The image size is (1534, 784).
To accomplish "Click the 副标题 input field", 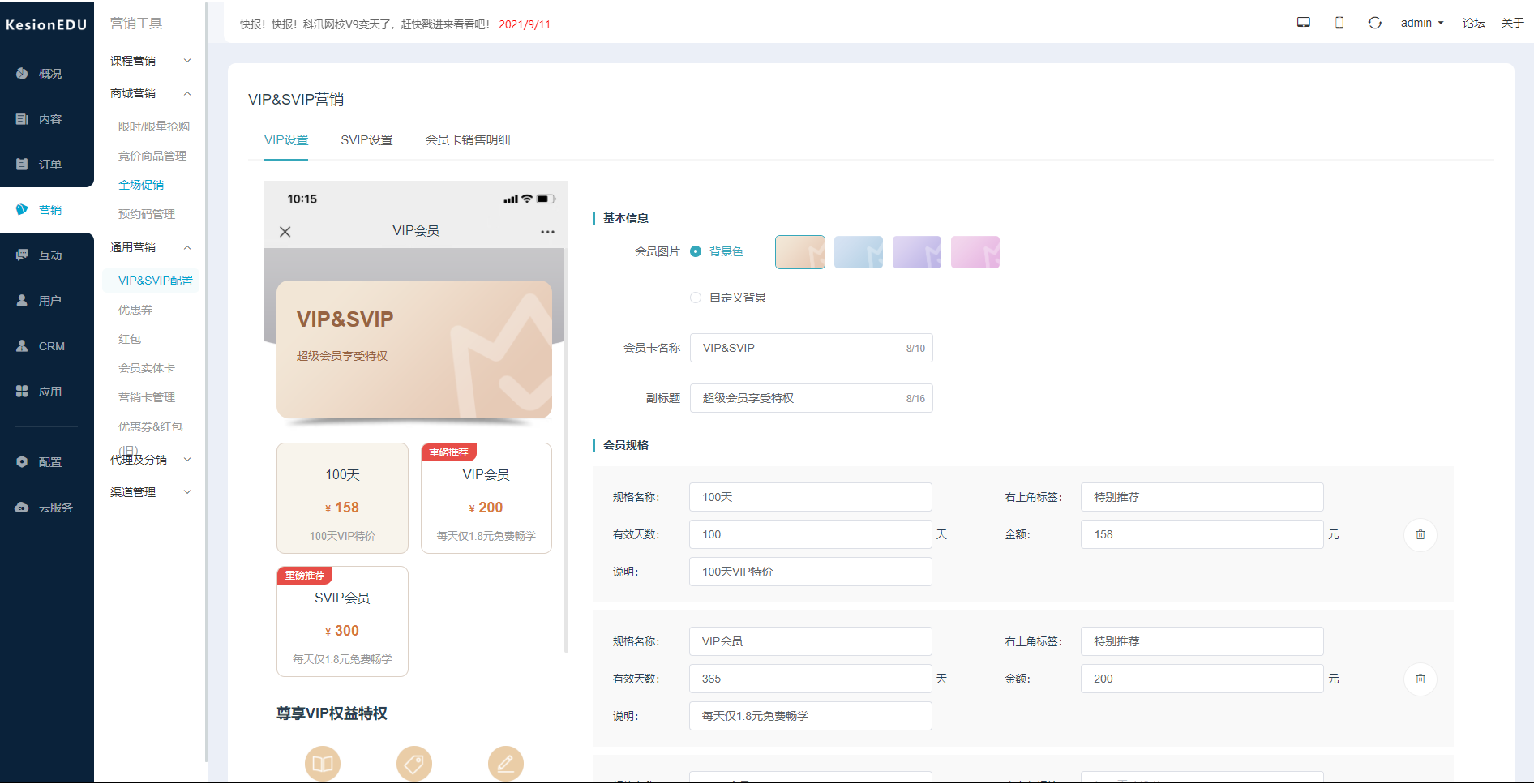I will 812,398.
